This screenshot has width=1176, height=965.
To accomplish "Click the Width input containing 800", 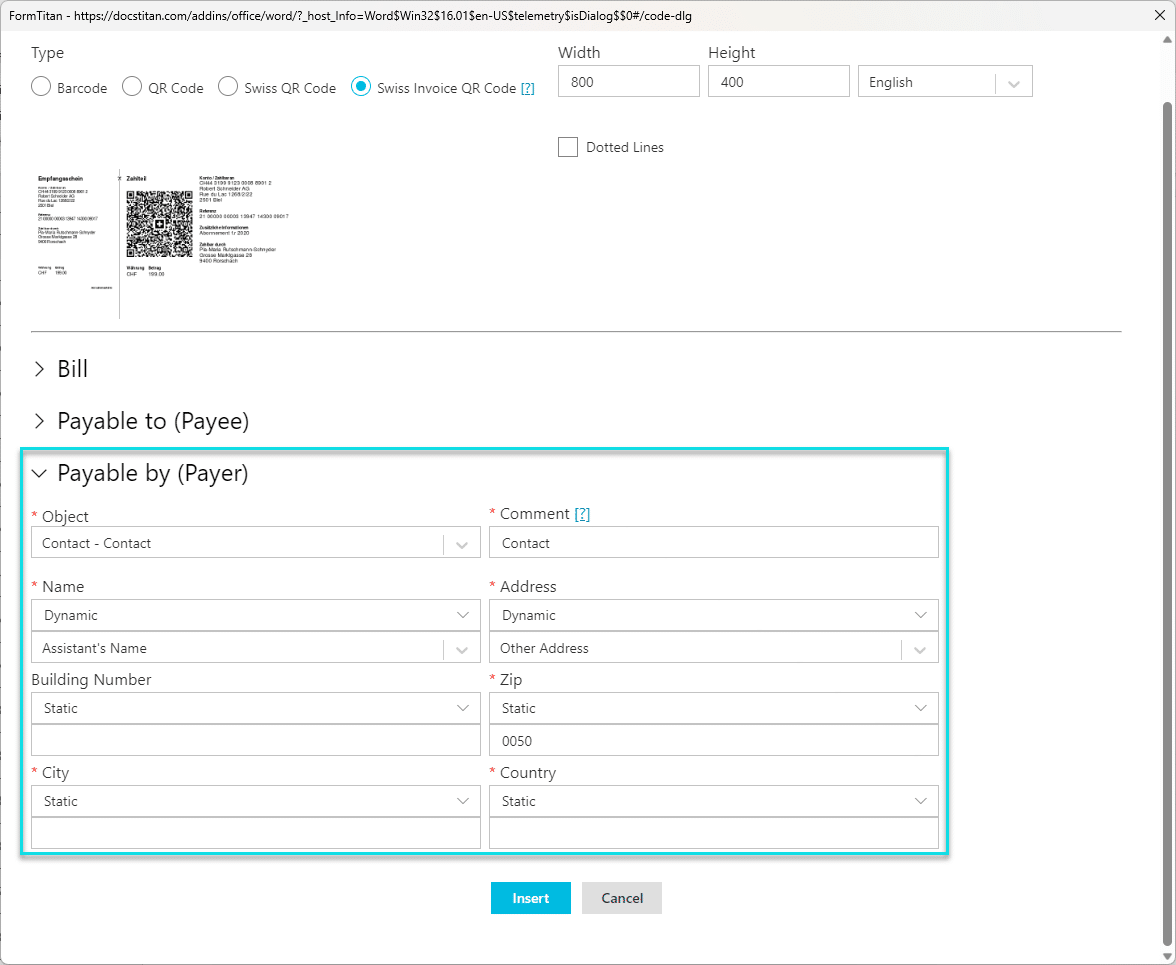I will (x=628, y=81).
